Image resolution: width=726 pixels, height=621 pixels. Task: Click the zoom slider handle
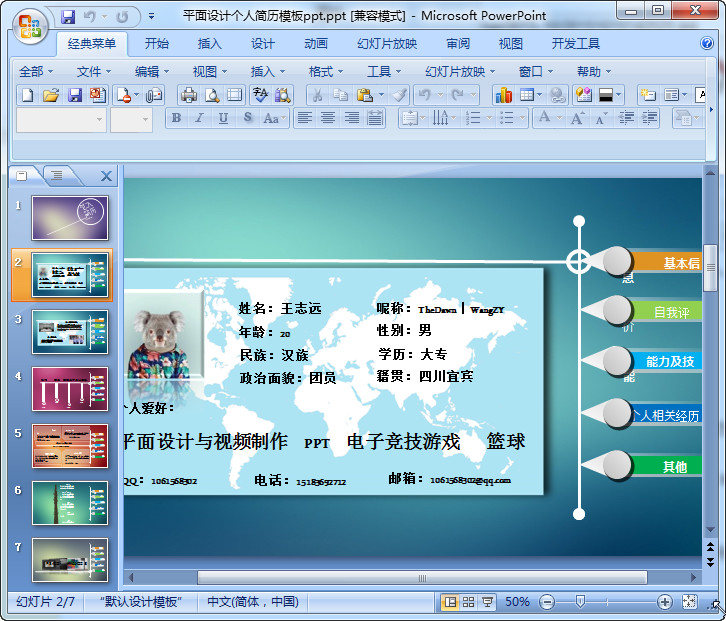coord(580,602)
